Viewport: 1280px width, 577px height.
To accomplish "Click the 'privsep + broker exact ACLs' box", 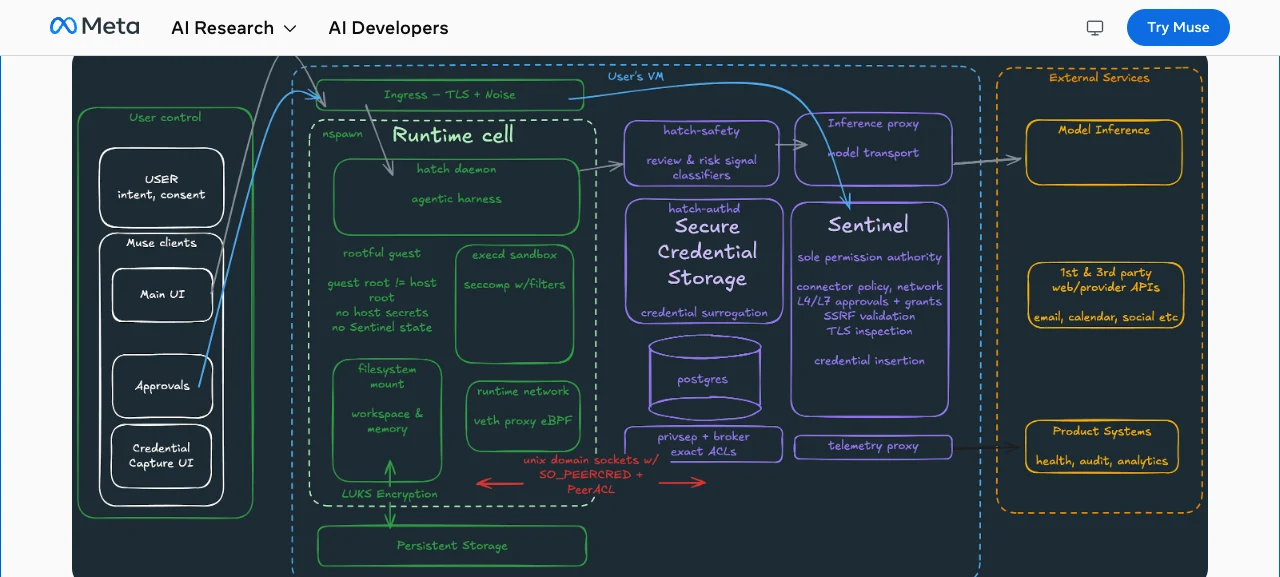I will [703, 444].
